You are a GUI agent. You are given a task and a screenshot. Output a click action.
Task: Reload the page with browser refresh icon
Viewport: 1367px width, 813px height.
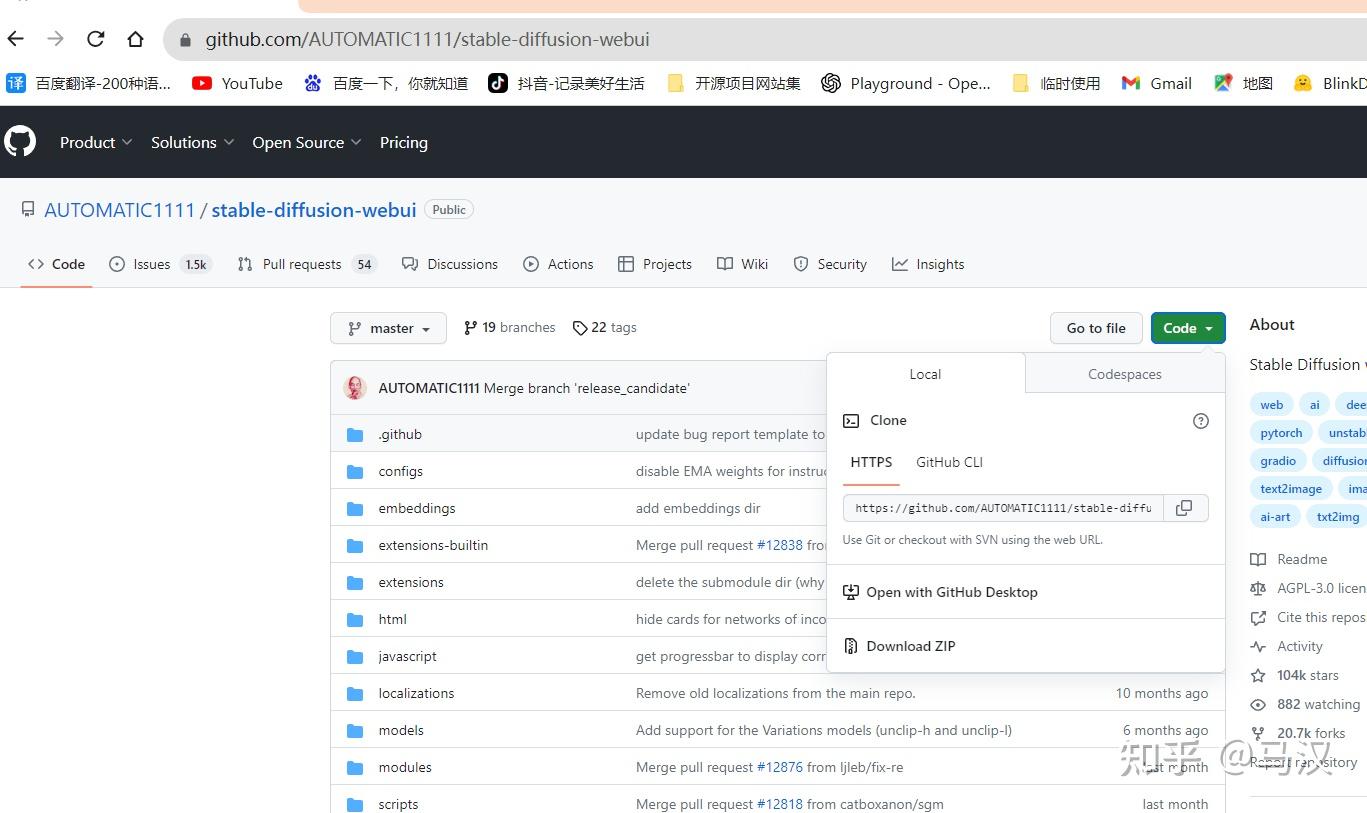(96, 39)
